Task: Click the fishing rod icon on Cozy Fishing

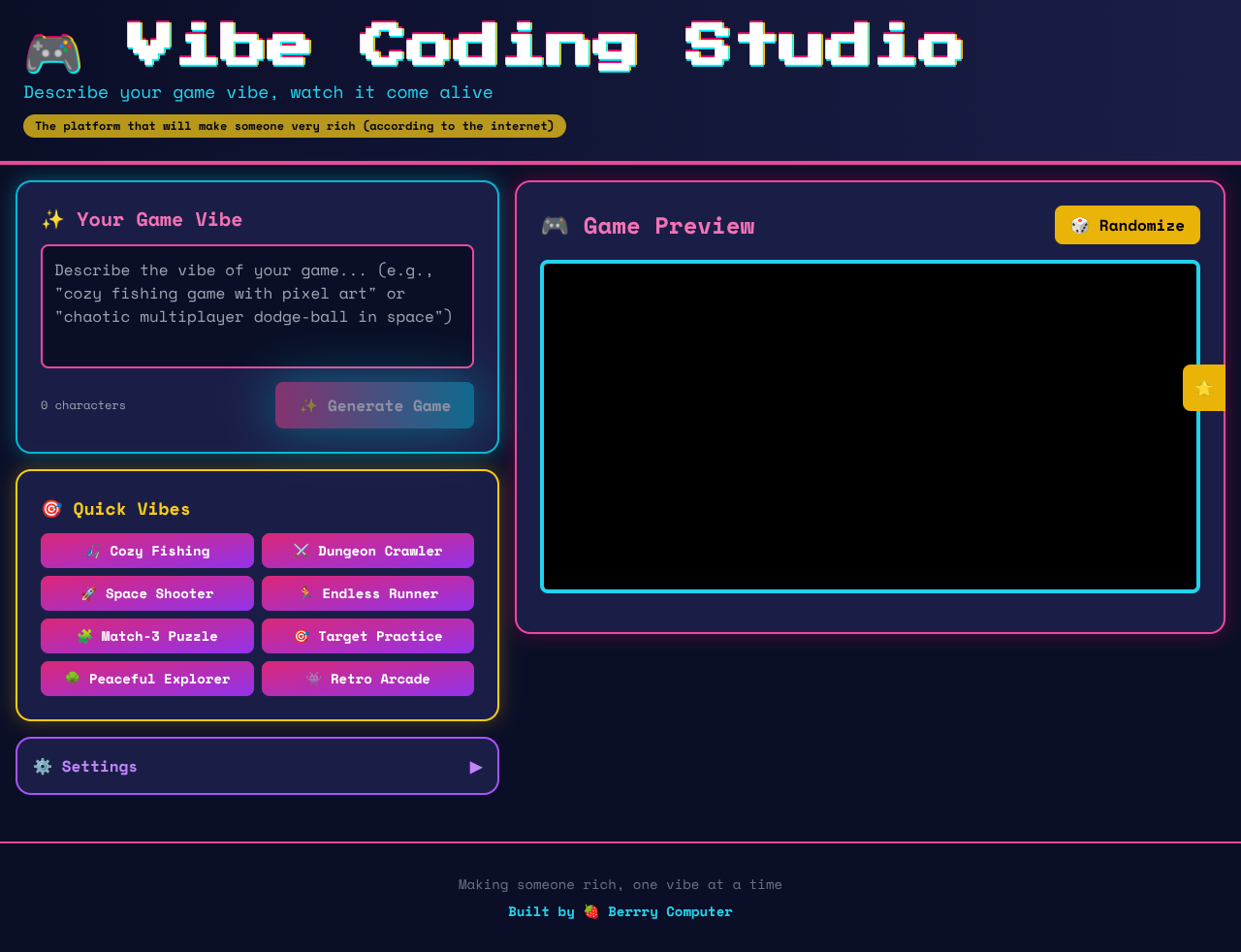Action: (93, 551)
